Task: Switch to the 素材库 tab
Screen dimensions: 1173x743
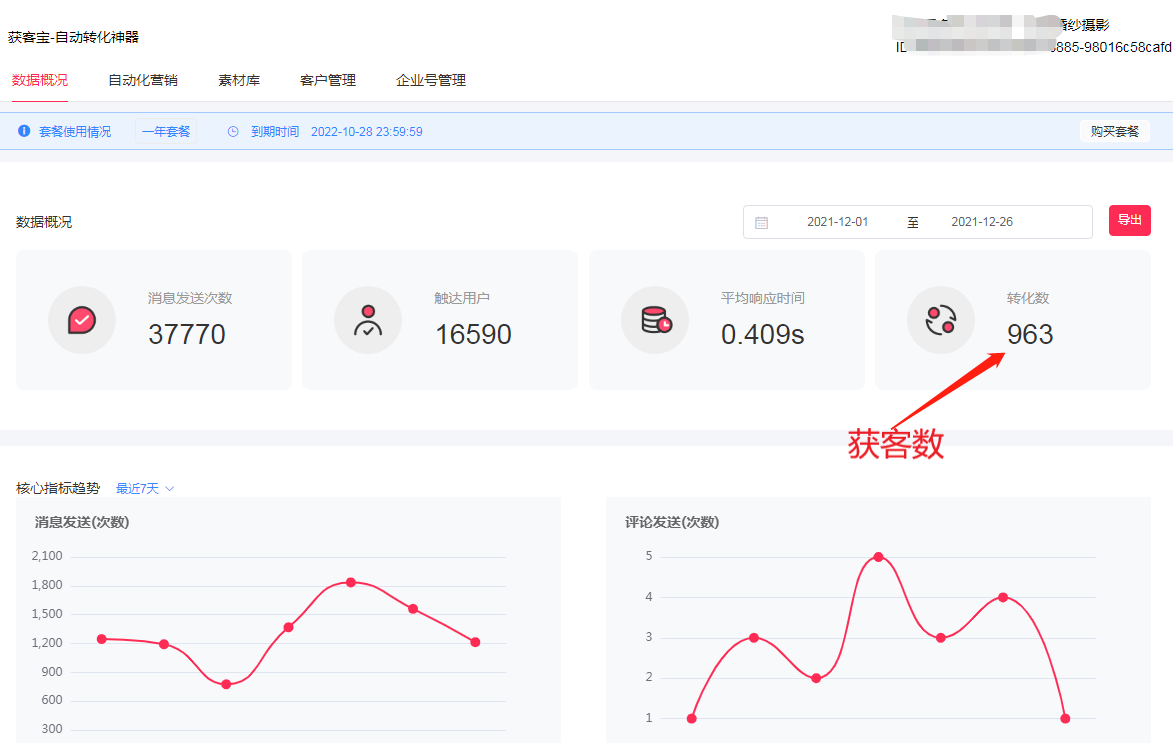Action: click(238, 81)
